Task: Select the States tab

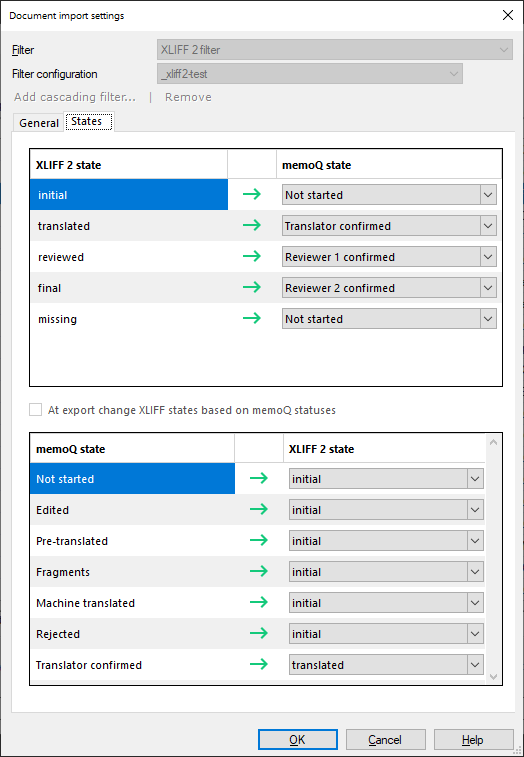Action: click(86, 122)
